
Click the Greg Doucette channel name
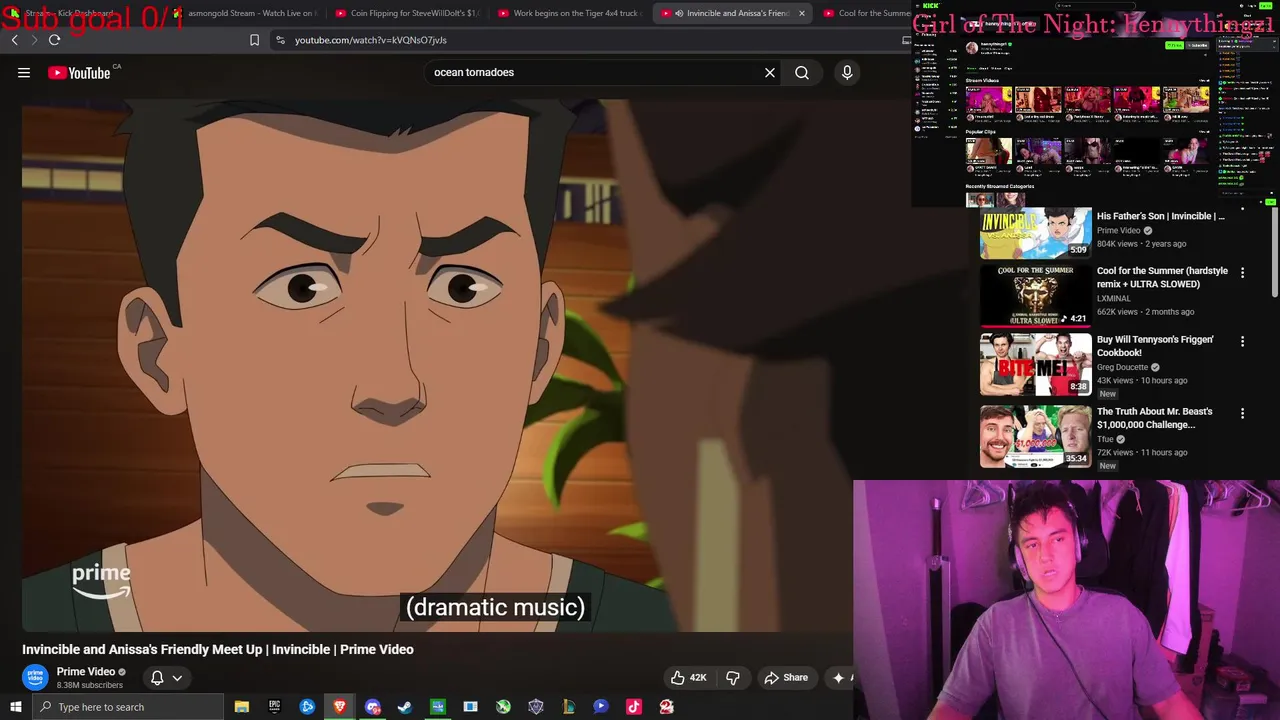(x=1122, y=367)
